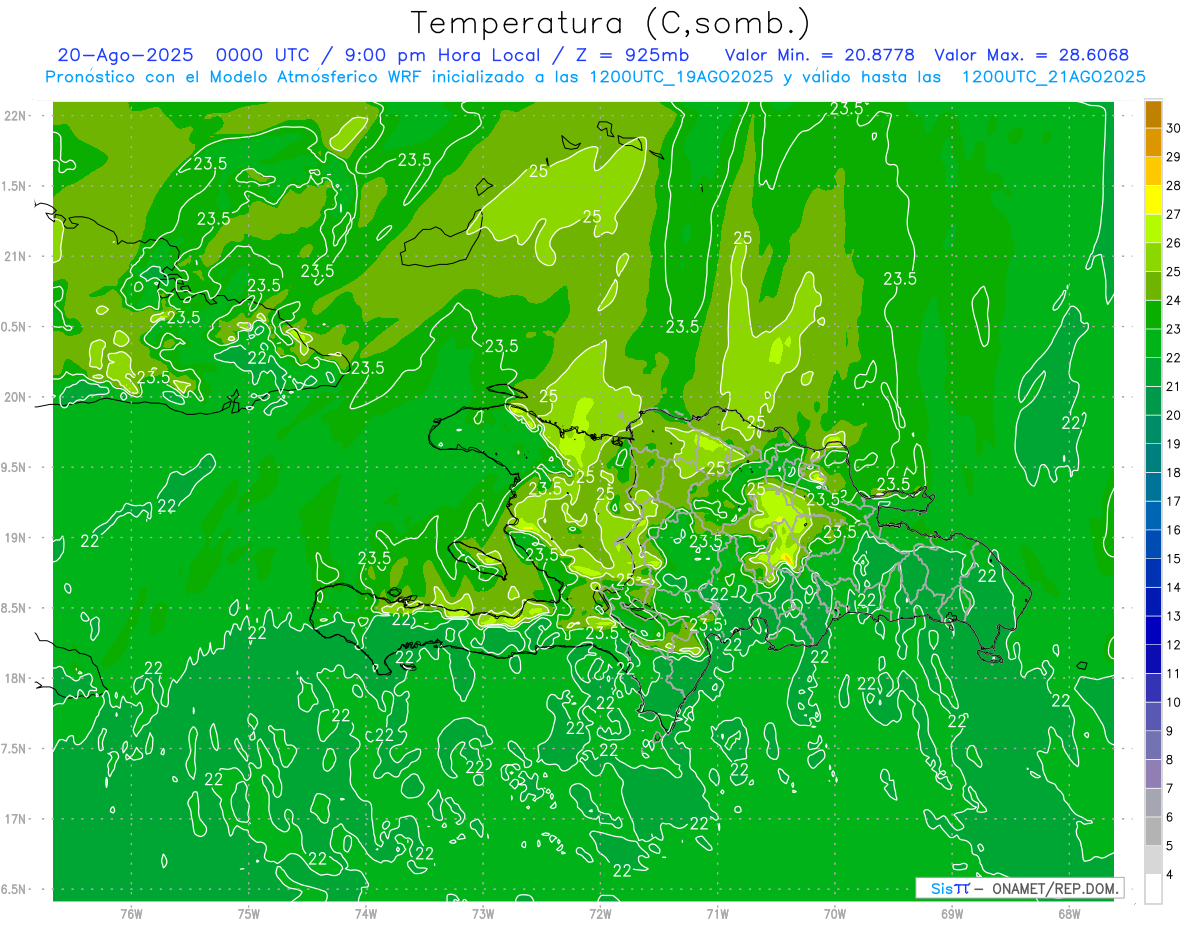The width and height of the screenshot is (1200, 927).
Task: Click the yellow swatch between 27 and 28
Action: [1153, 200]
